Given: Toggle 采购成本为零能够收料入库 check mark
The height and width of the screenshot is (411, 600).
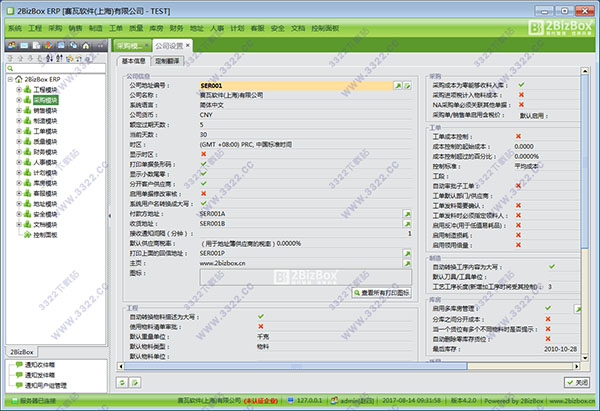Looking at the screenshot, I should click(521, 85).
